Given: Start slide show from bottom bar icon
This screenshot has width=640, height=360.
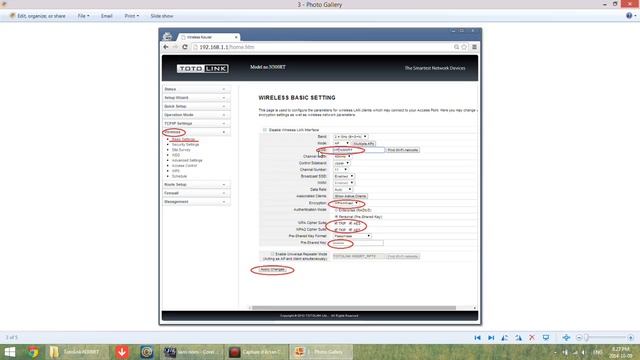Looking at the screenshot, I should click(x=546, y=338).
